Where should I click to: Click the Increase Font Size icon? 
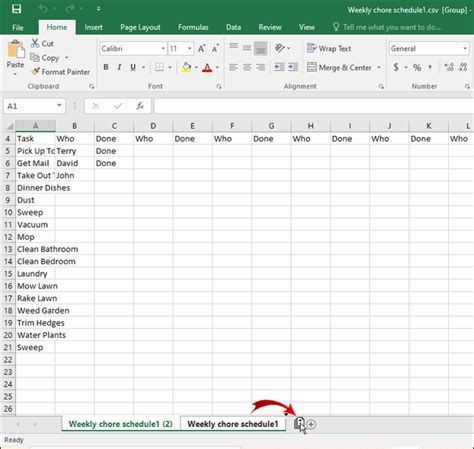click(202, 49)
